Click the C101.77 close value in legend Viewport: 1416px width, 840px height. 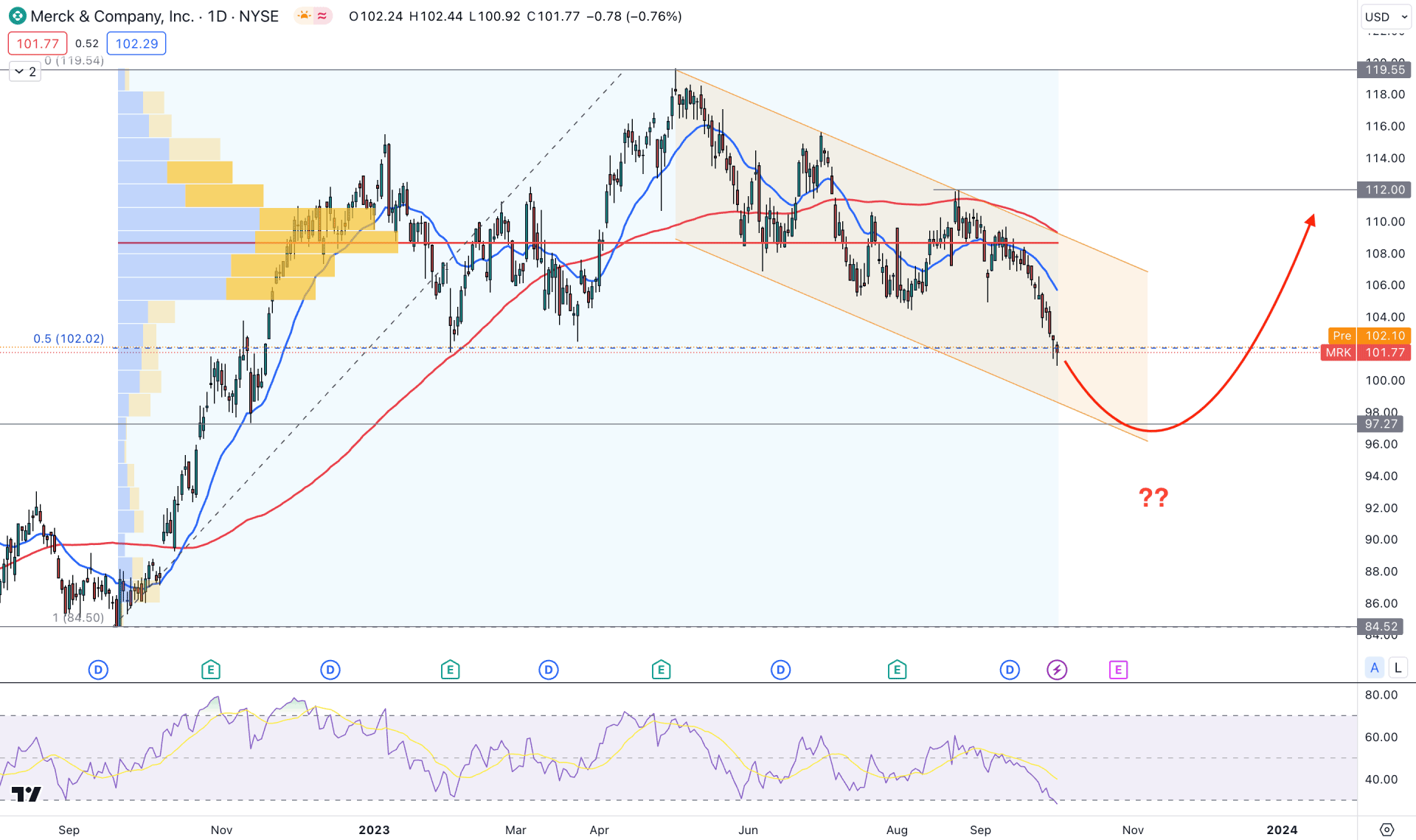point(553,16)
